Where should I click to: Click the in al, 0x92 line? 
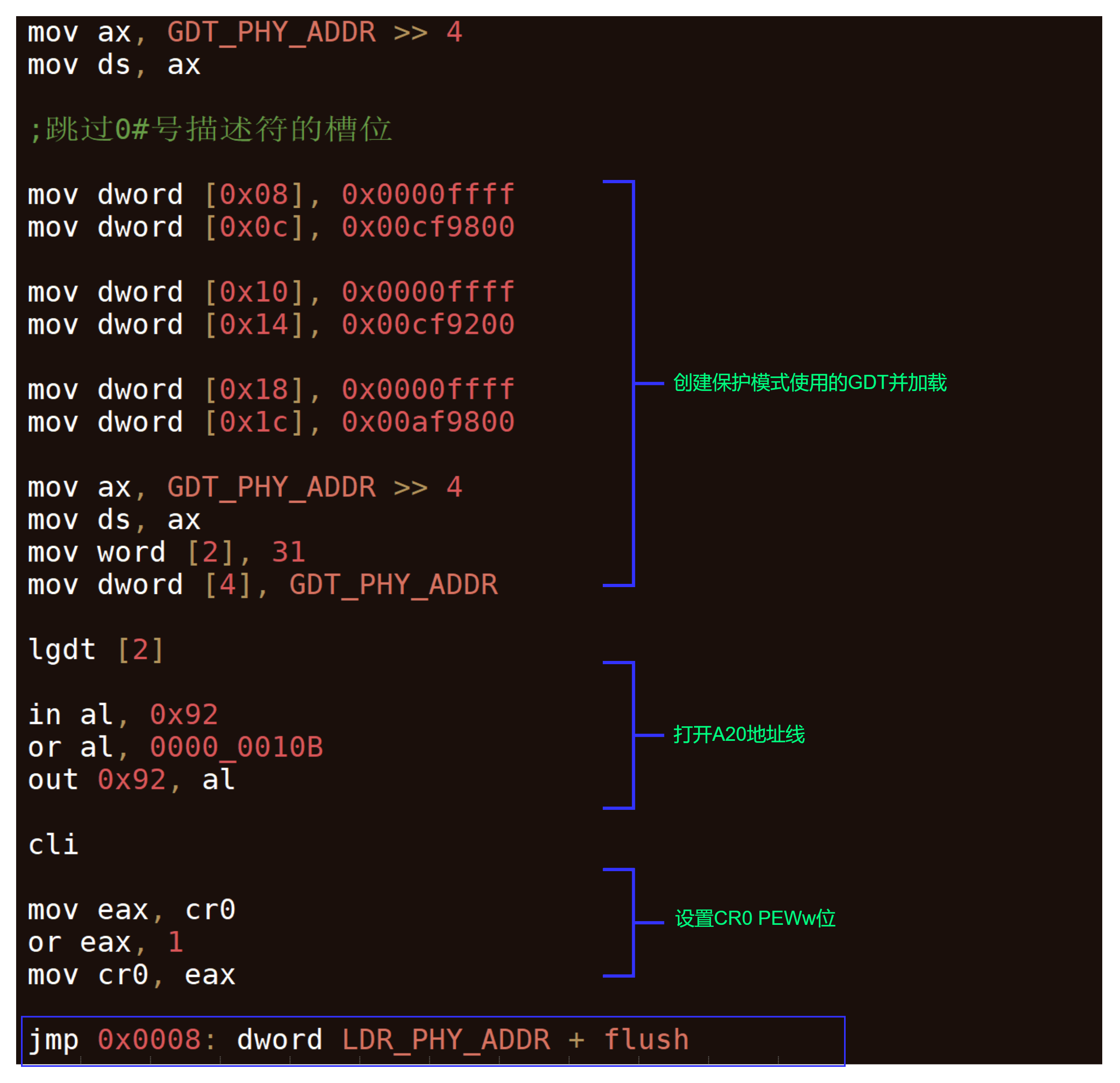point(123,715)
